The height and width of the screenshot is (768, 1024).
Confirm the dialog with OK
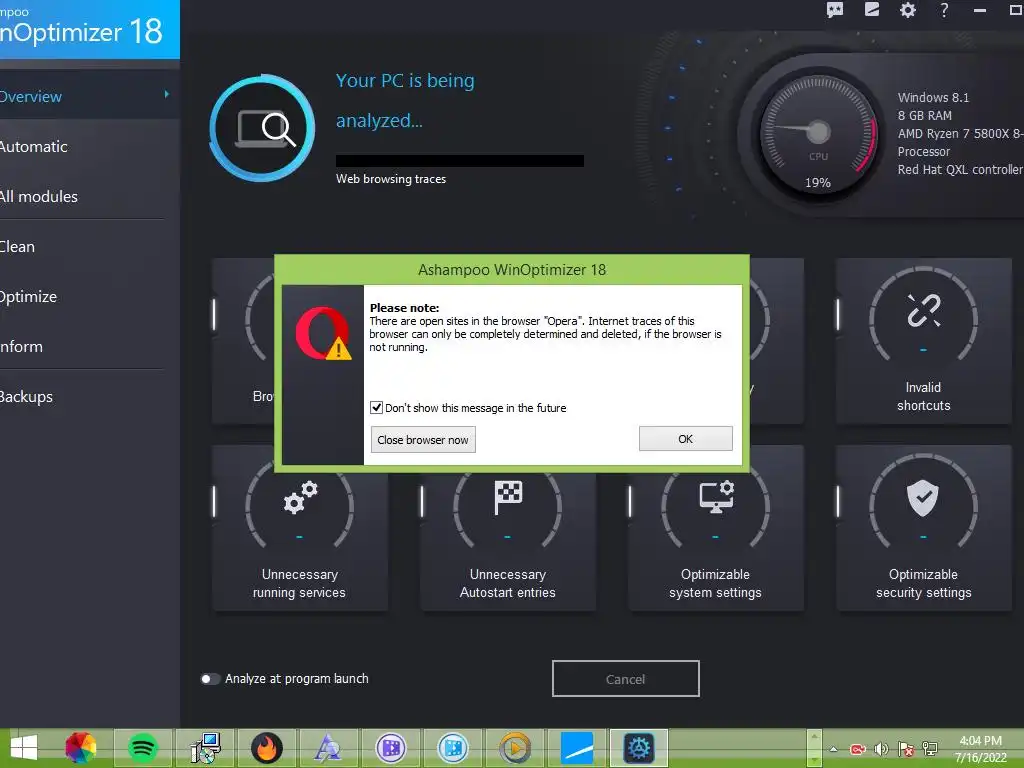(x=686, y=439)
